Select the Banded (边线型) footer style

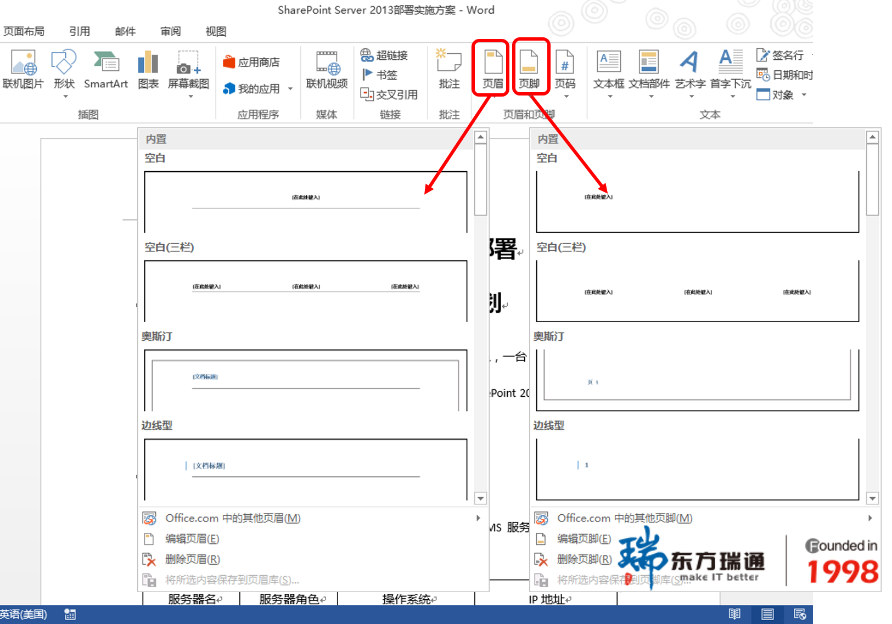(x=697, y=469)
